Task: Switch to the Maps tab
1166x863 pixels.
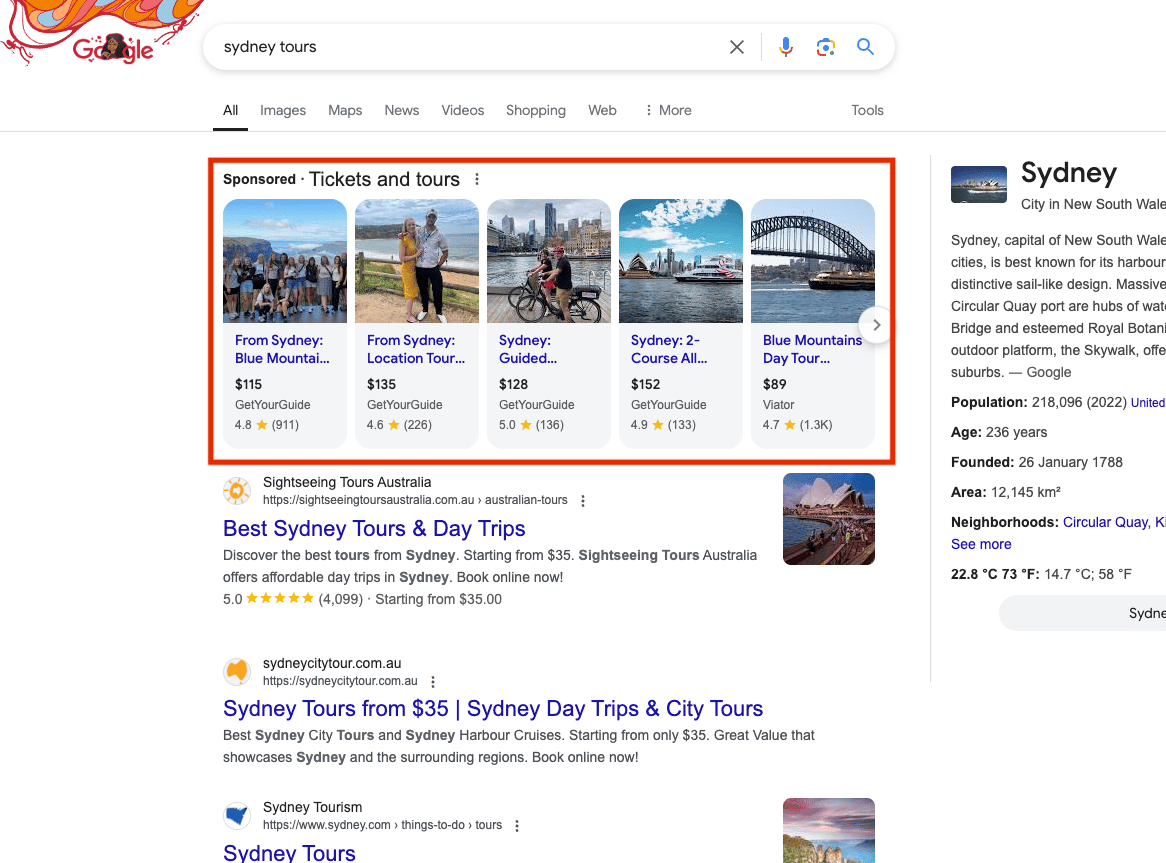Action: point(345,110)
